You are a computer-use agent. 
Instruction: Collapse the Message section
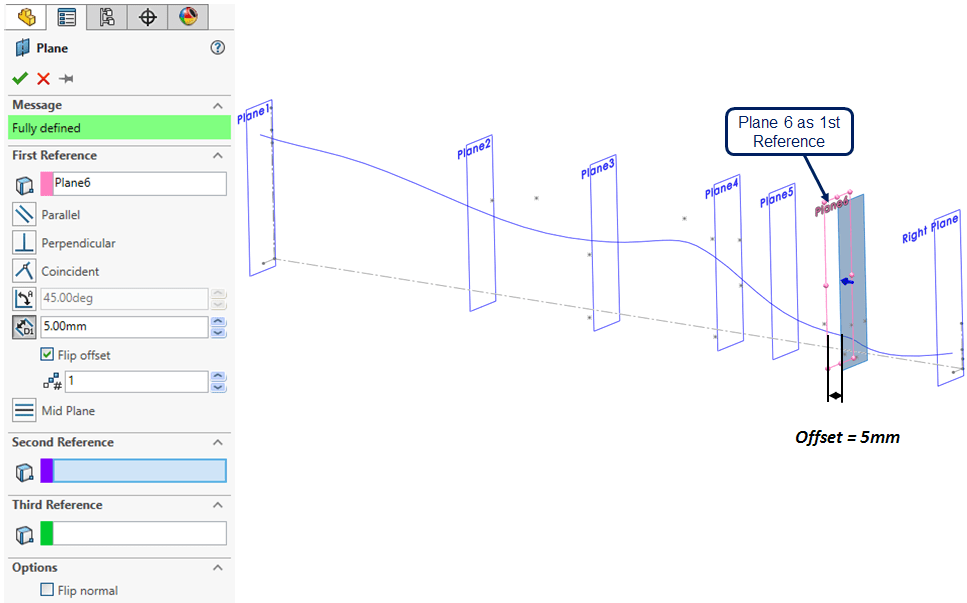point(218,105)
